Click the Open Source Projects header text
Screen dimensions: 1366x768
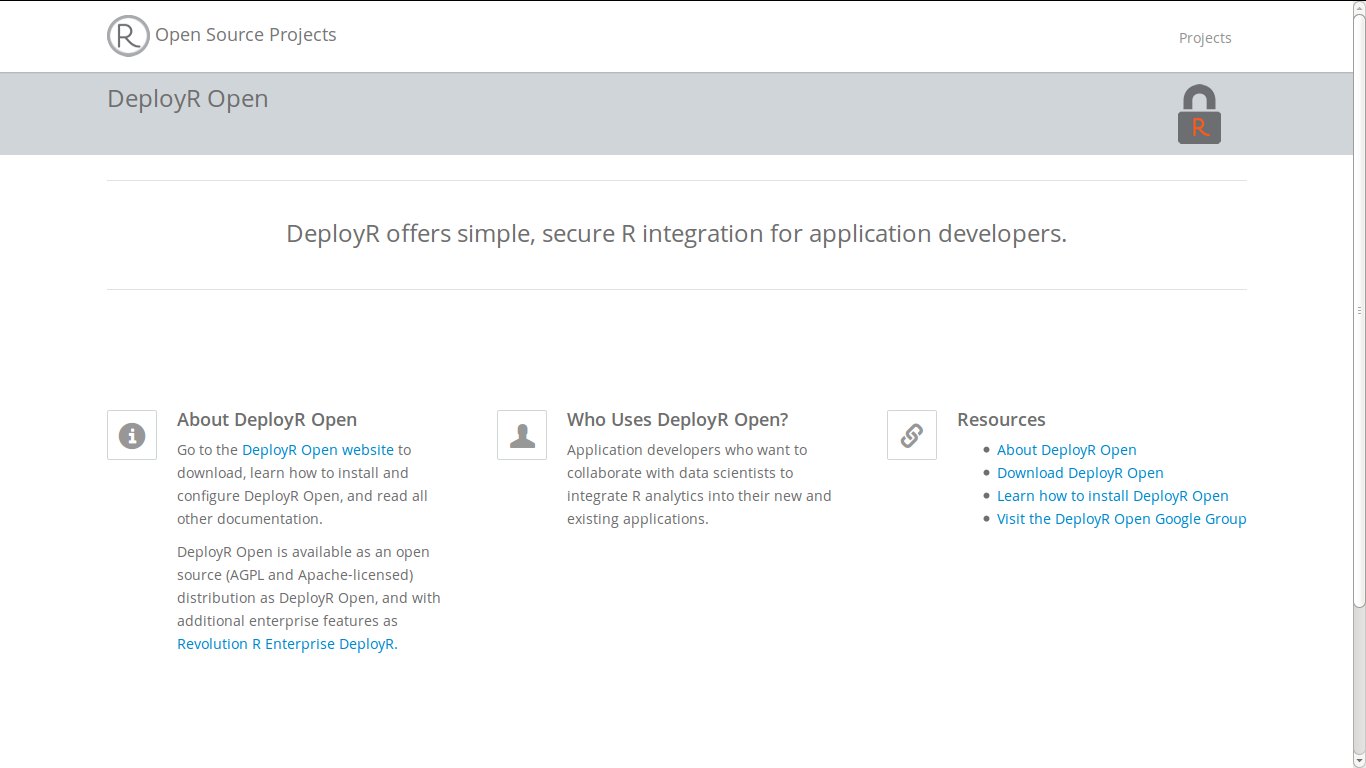click(245, 35)
